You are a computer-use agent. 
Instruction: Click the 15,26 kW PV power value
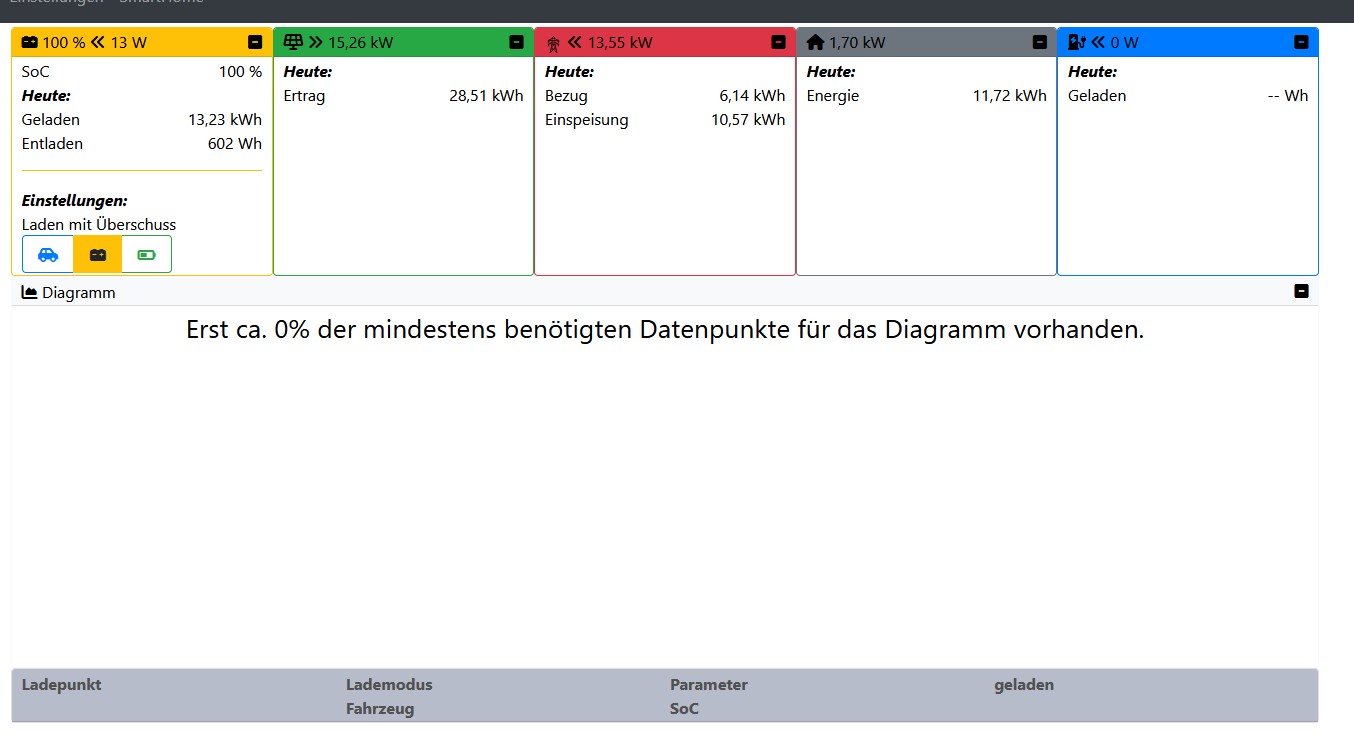point(361,42)
